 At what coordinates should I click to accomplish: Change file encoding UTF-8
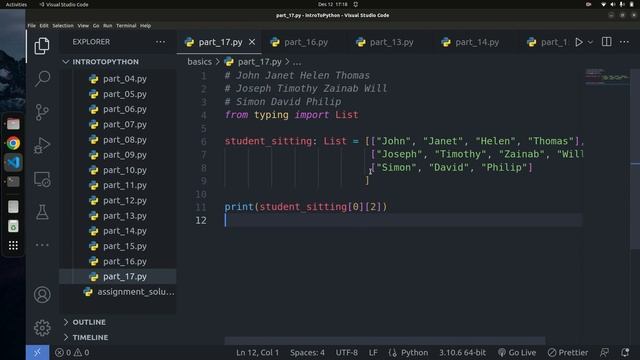[347, 353]
